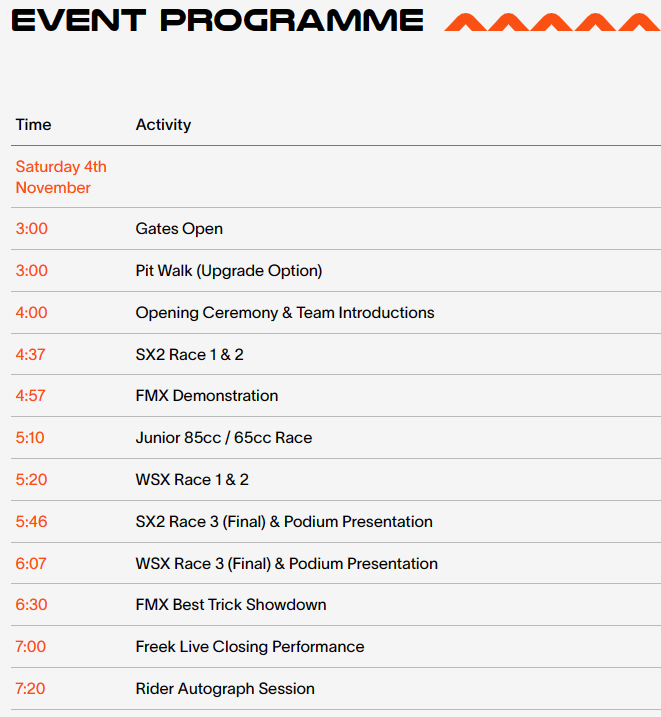Viewport: 661px width, 717px height.
Task: Click the 3:00 time beside Pit Walk
Action: coord(31,271)
